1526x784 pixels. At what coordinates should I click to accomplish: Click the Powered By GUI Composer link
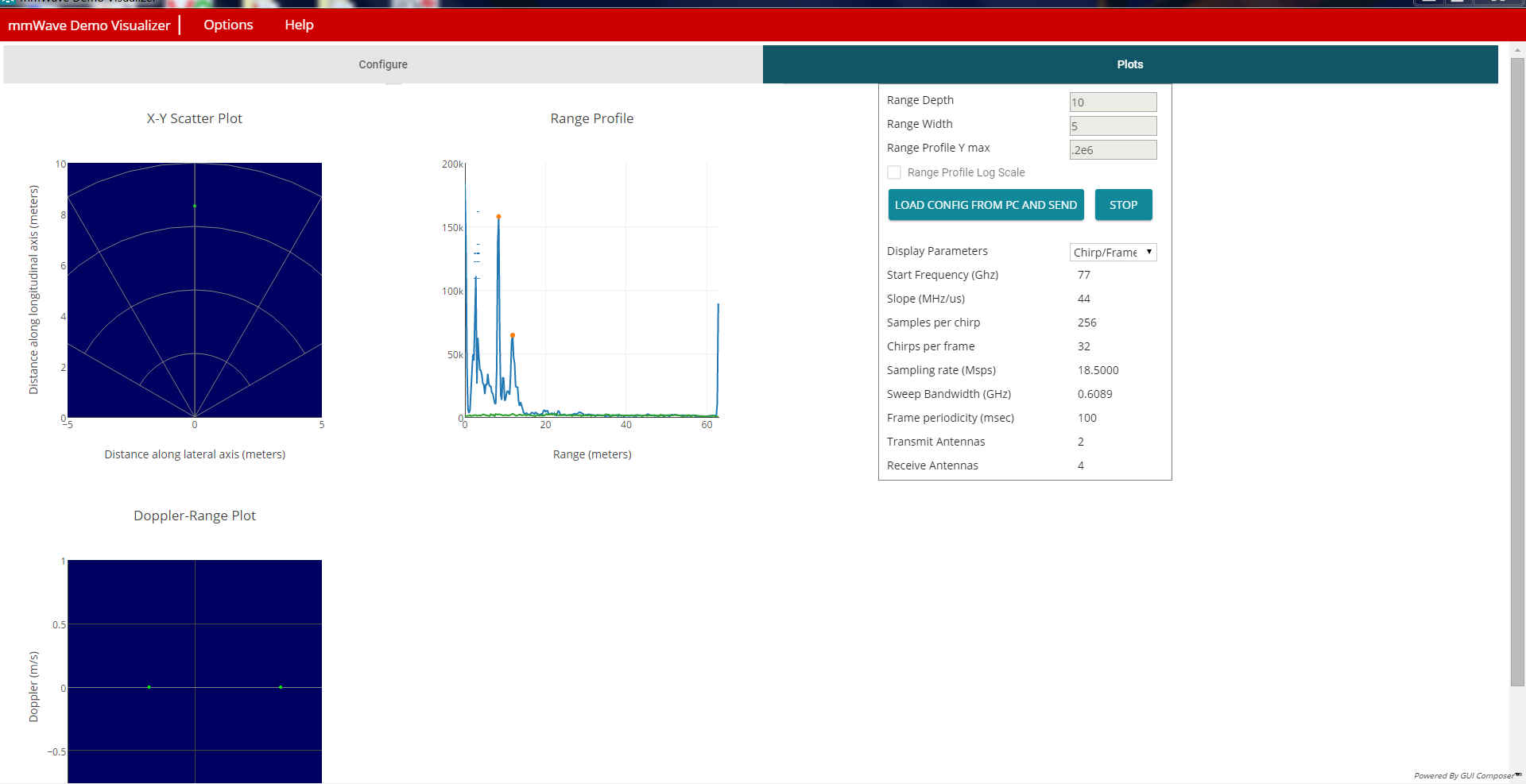click(1464, 776)
